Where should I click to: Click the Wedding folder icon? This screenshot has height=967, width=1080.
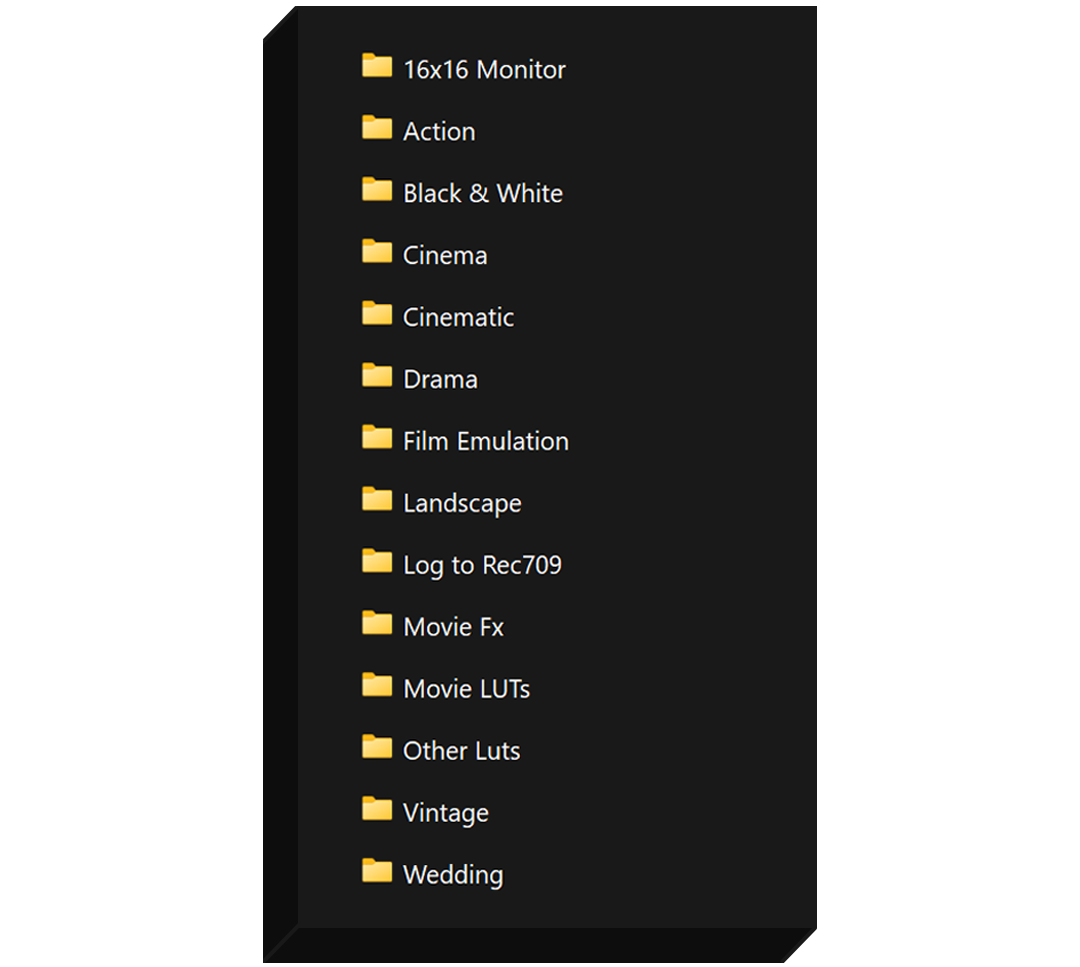pos(377,872)
